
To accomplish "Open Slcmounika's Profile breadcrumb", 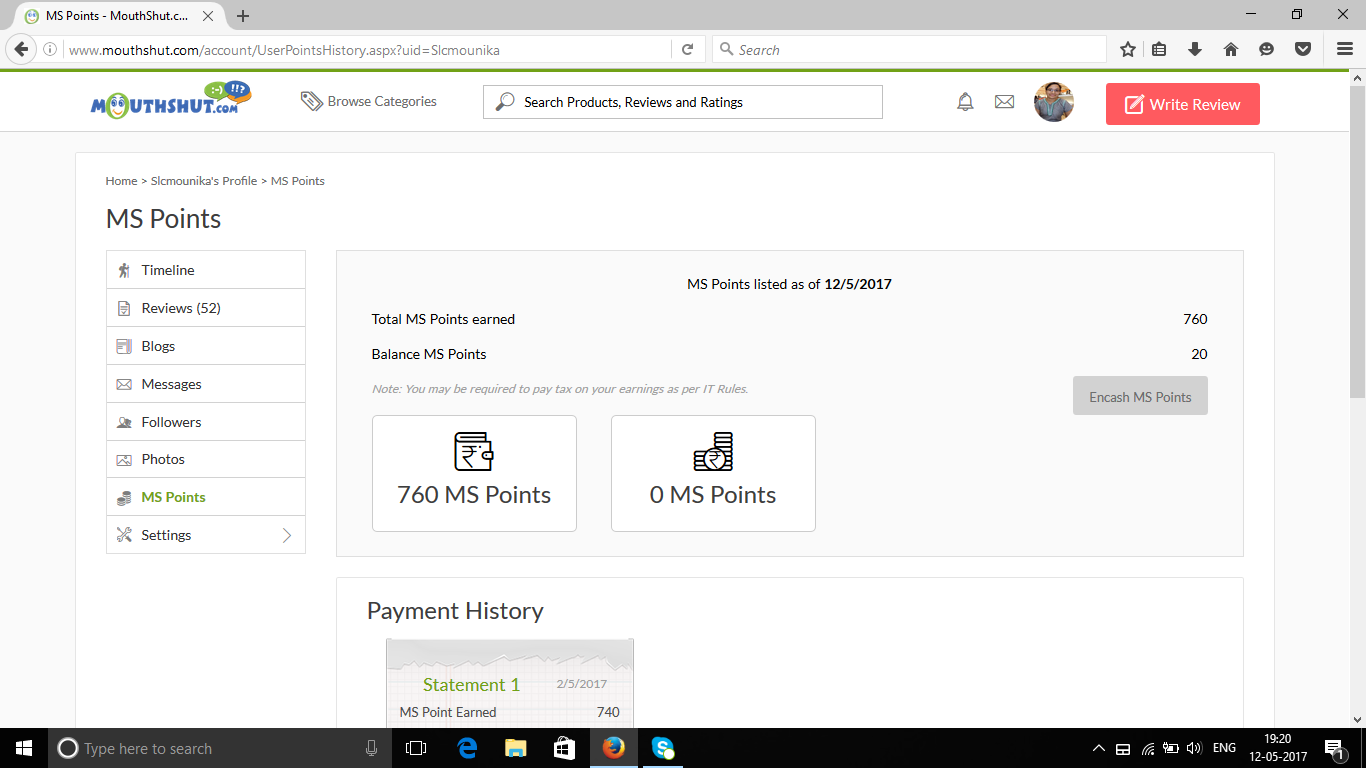I will point(204,181).
